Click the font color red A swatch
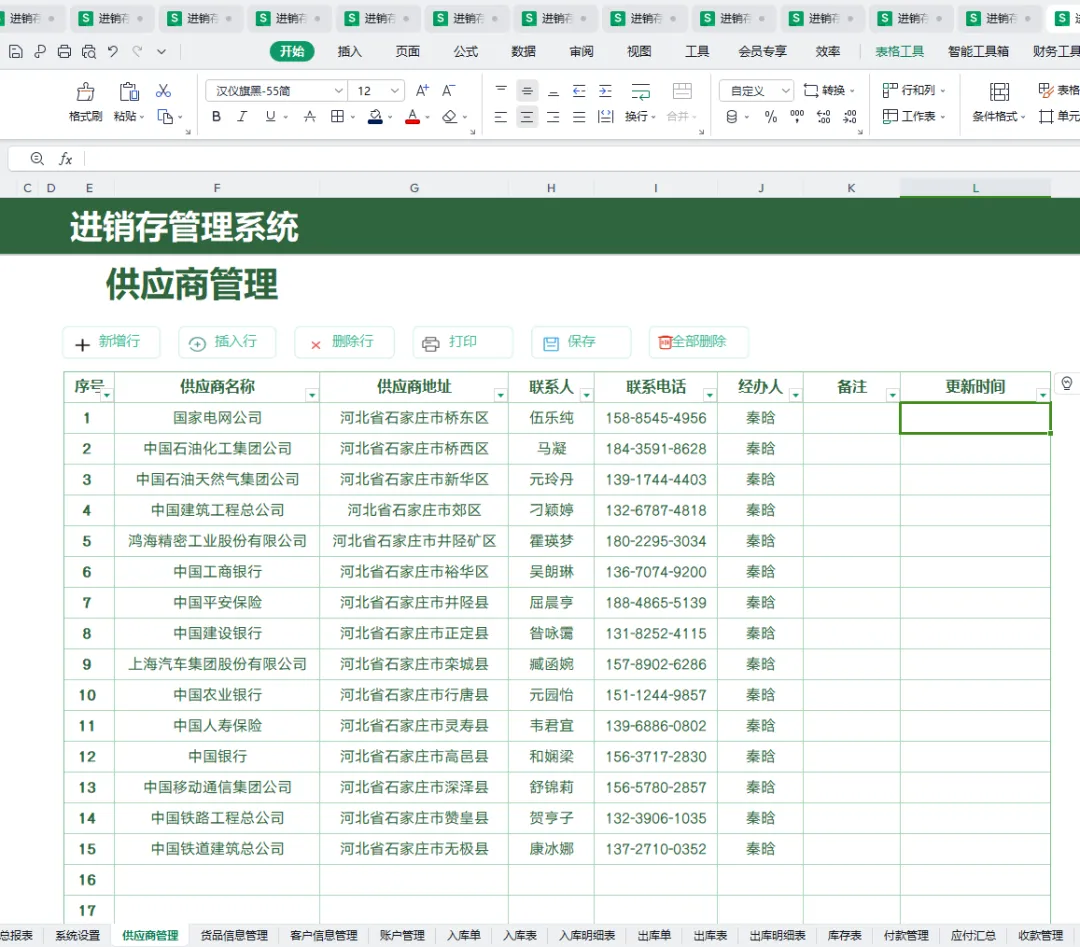Image resolution: width=1080 pixels, height=947 pixels. 413,116
